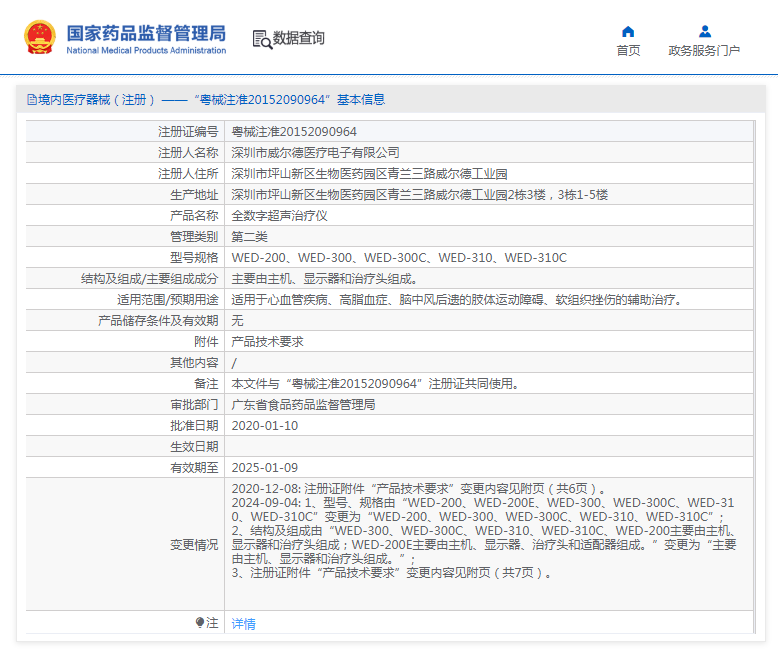Click the 型号规格 model list value
778x652 pixels.
click(x=399, y=258)
